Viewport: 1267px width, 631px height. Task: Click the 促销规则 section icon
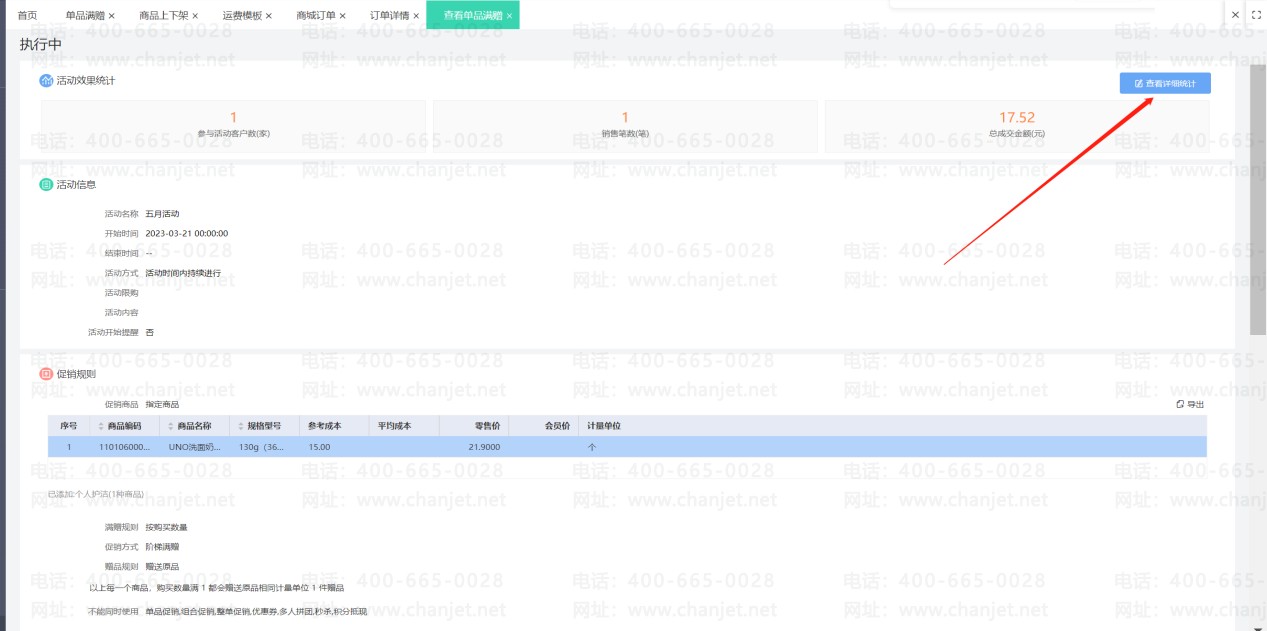tap(46, 373)
